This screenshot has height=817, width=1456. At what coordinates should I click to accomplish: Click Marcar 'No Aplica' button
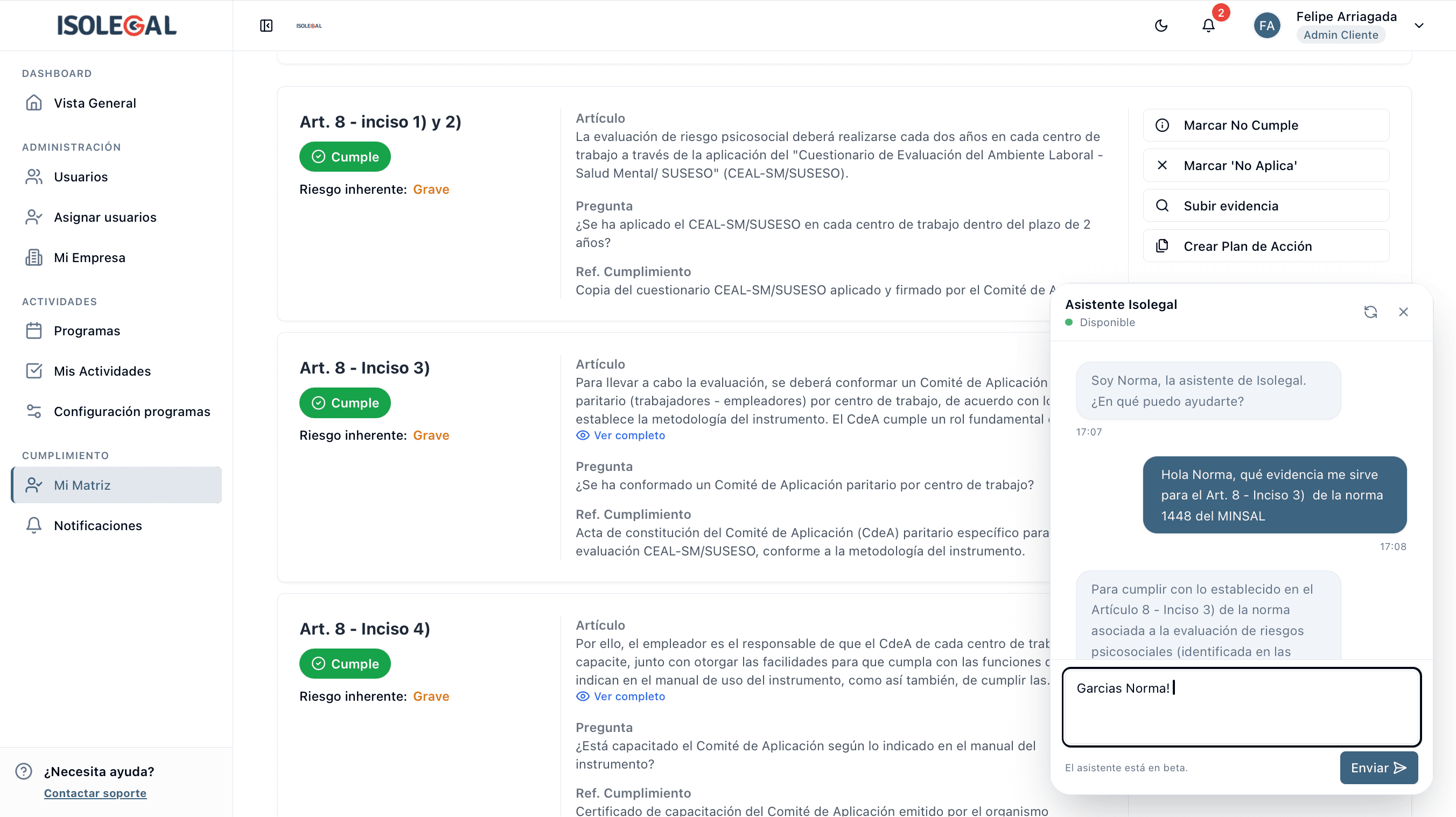click(1266, 166)
